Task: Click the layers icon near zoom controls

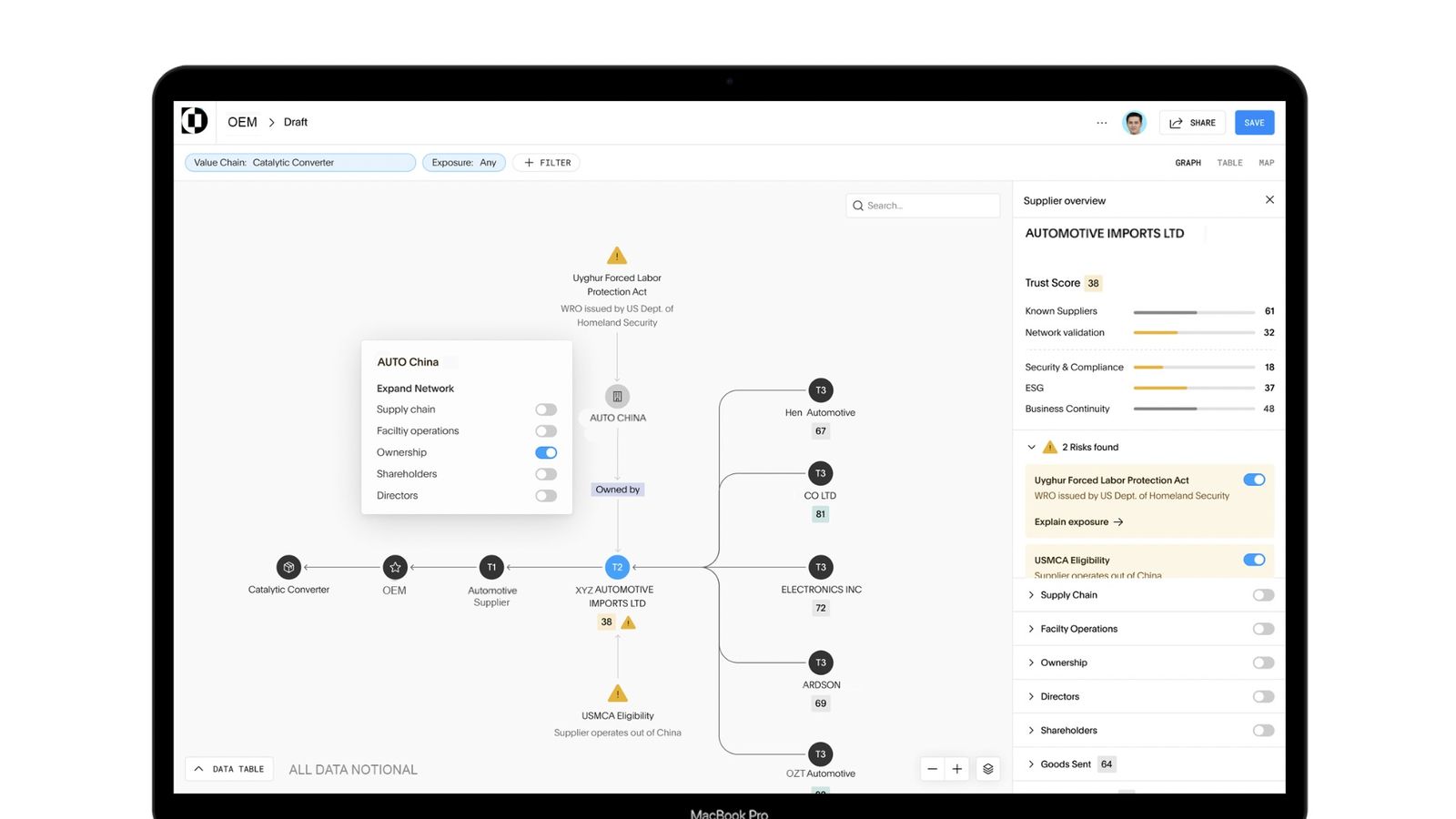Action: 987,769
